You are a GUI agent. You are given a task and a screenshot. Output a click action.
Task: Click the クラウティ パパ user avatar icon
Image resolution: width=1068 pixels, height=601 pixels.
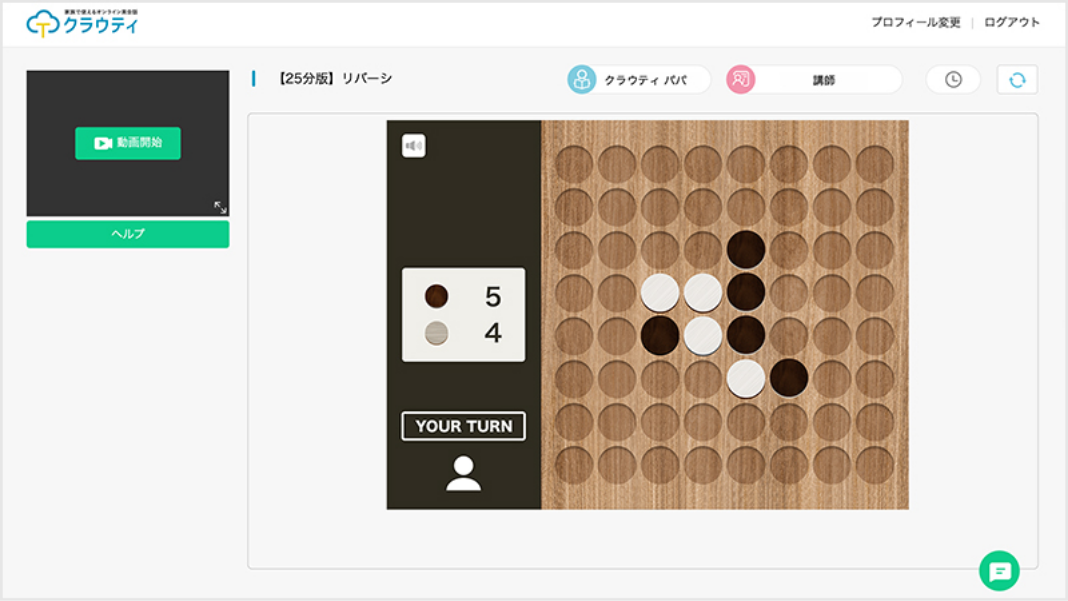point(582,80)
